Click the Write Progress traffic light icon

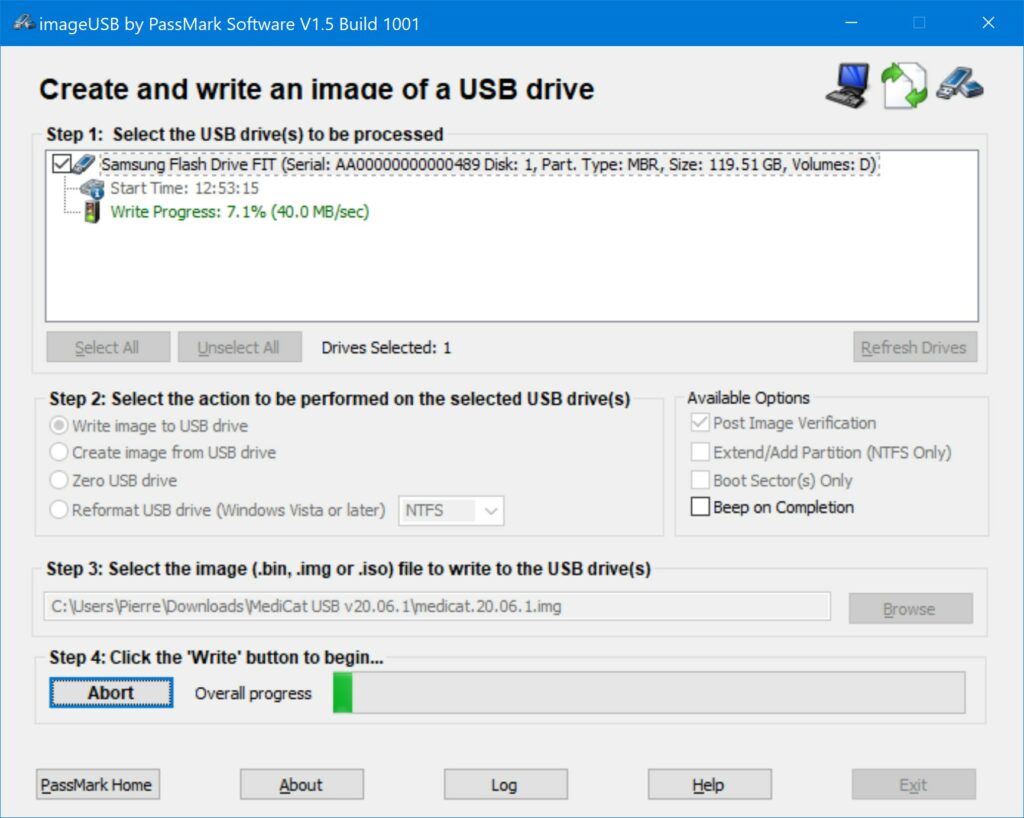click(x=92, y=212)
